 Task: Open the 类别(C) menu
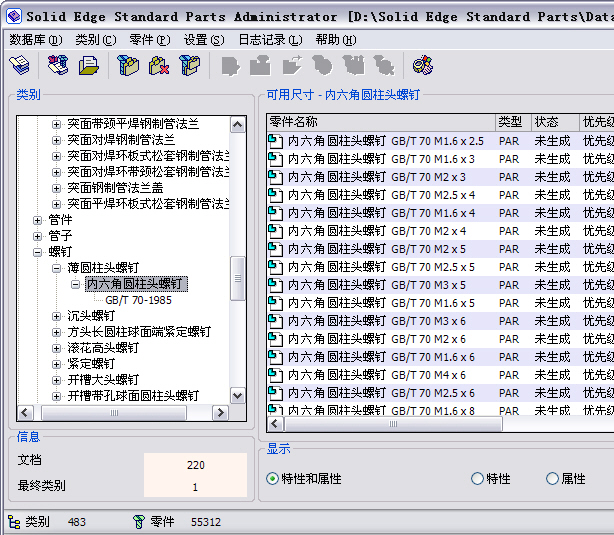point(96,40)
